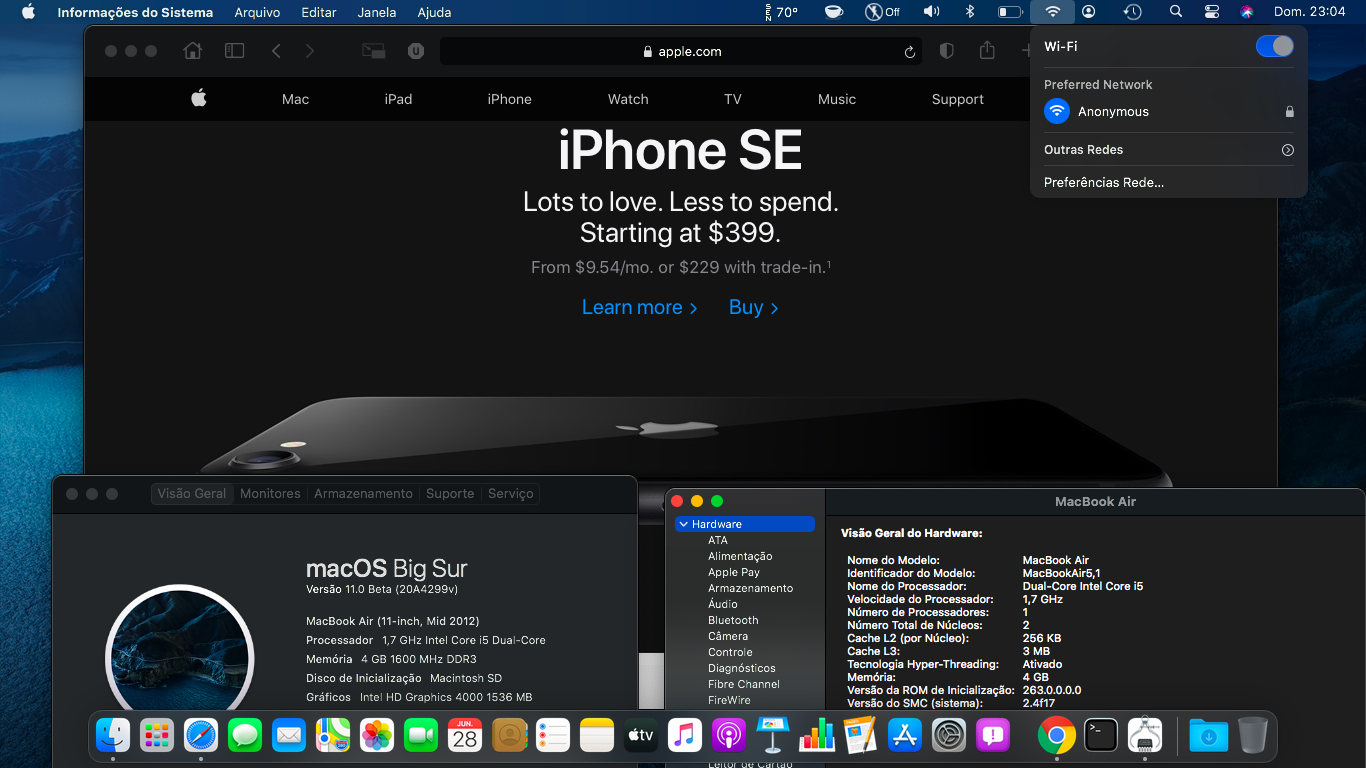Viewport: 1366px width, 768px height.
Task: Open Siri from the menu bar
Action: (1247, 12)
